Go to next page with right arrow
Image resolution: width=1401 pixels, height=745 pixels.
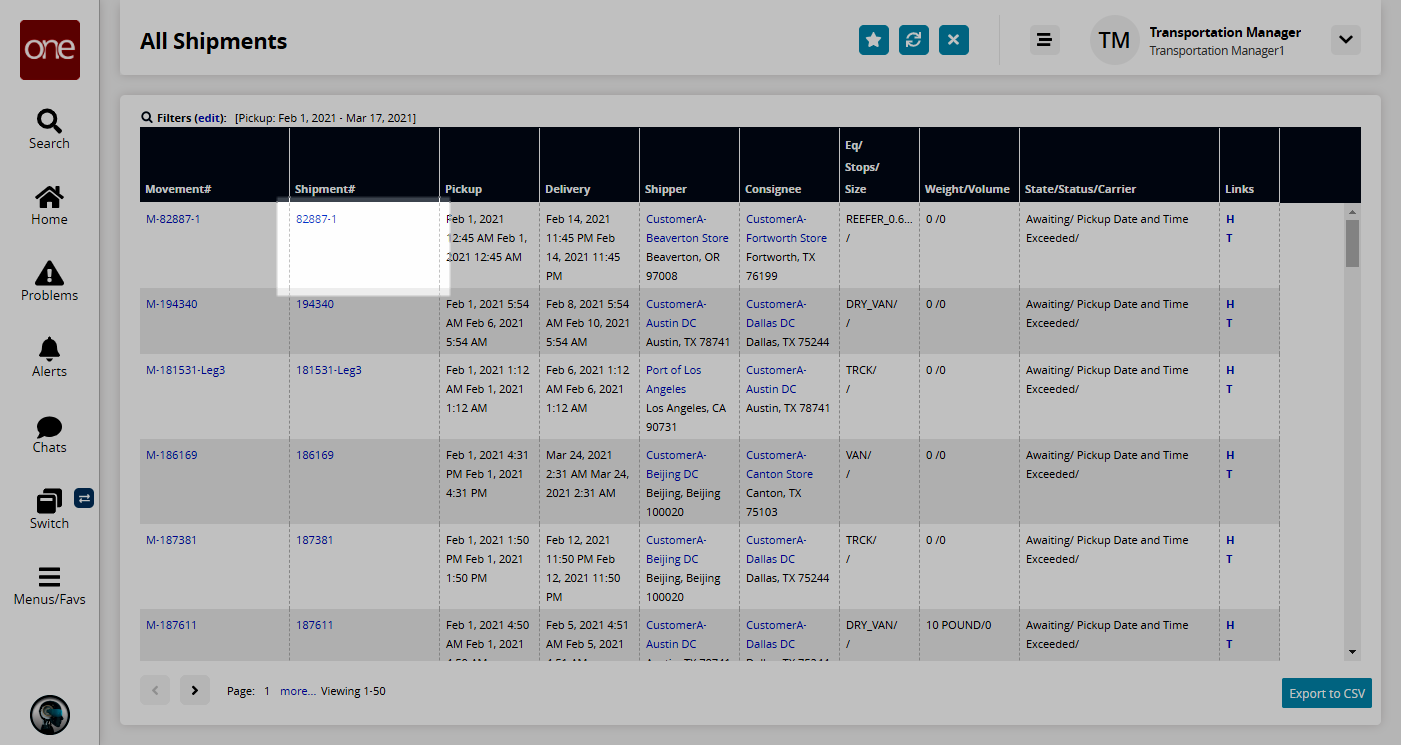tap(195, 690)
